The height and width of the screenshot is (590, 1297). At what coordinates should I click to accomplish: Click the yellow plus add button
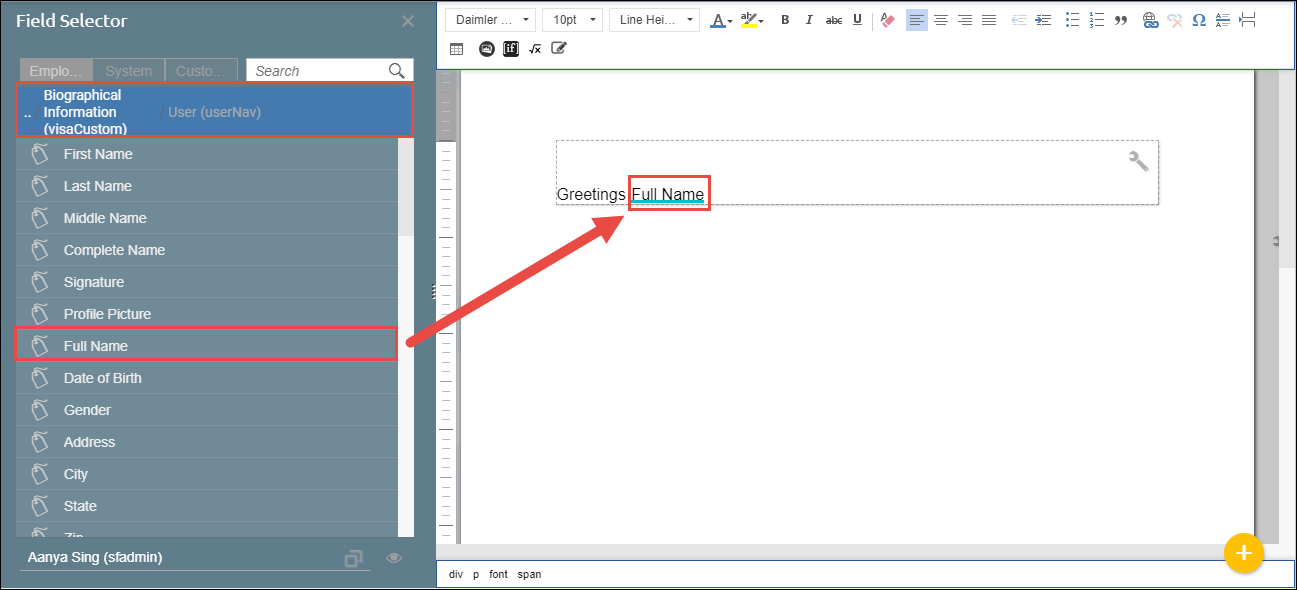coord(1243,552)
